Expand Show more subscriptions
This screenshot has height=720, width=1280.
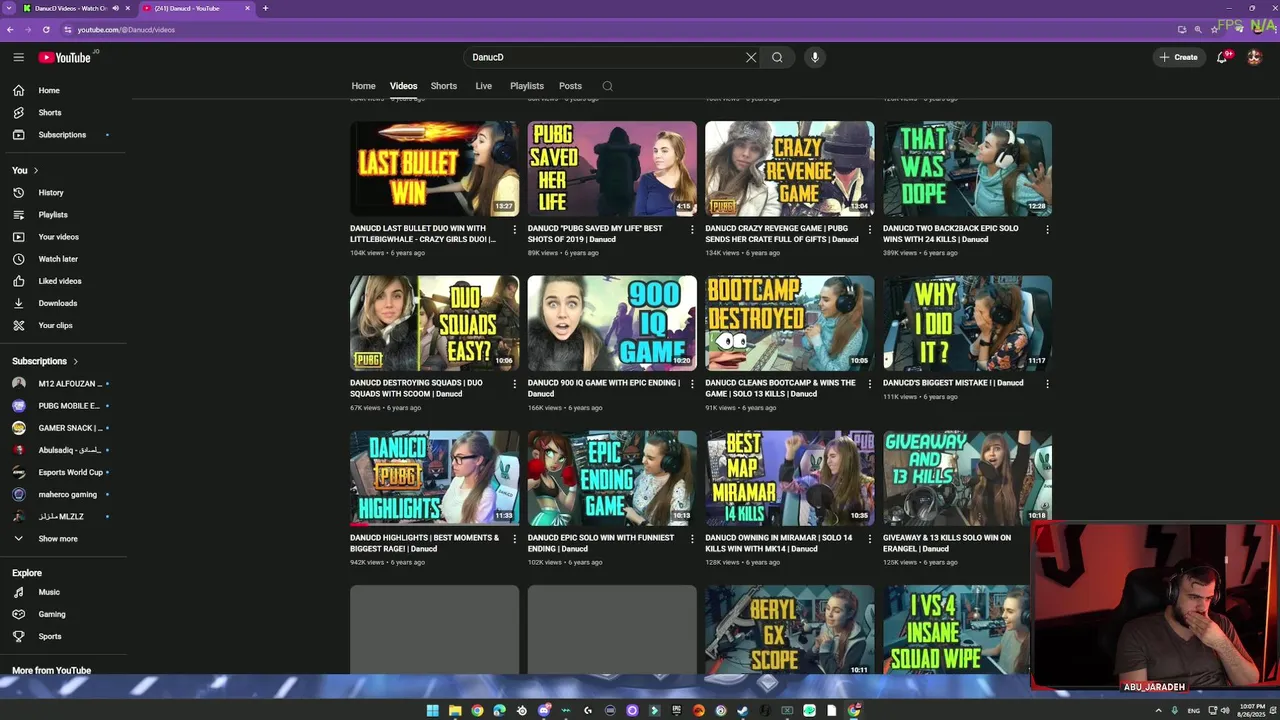point(66,538)
